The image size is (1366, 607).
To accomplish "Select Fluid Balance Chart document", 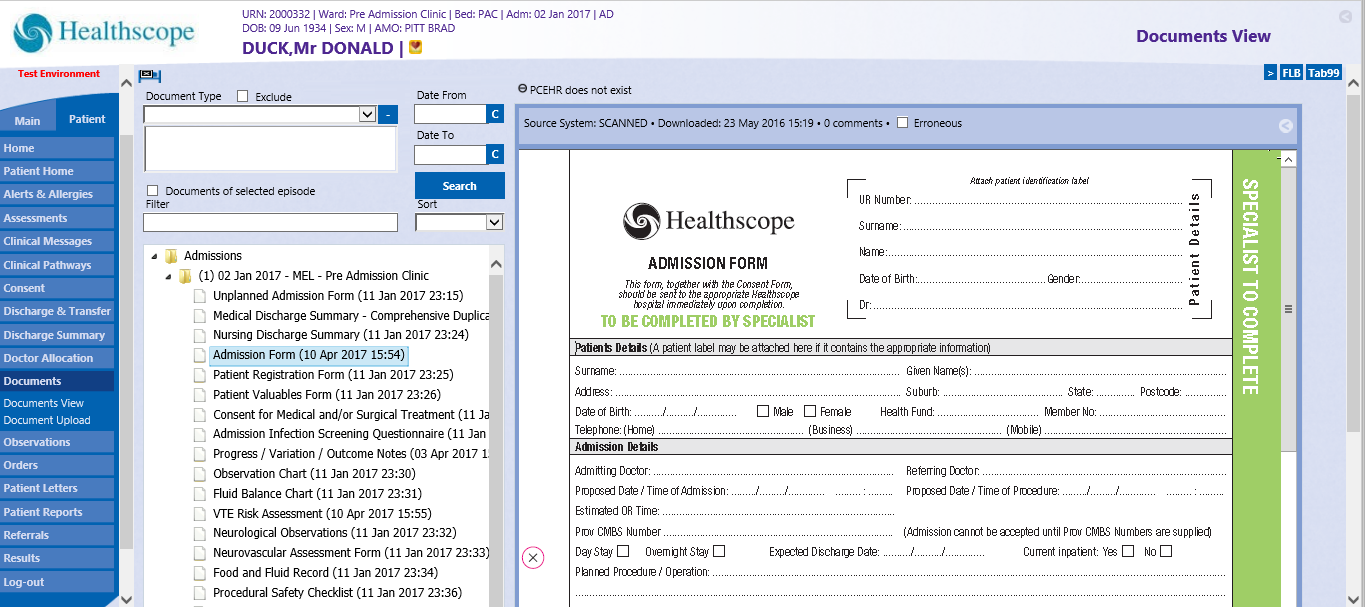I will click(x=317, y=494).
